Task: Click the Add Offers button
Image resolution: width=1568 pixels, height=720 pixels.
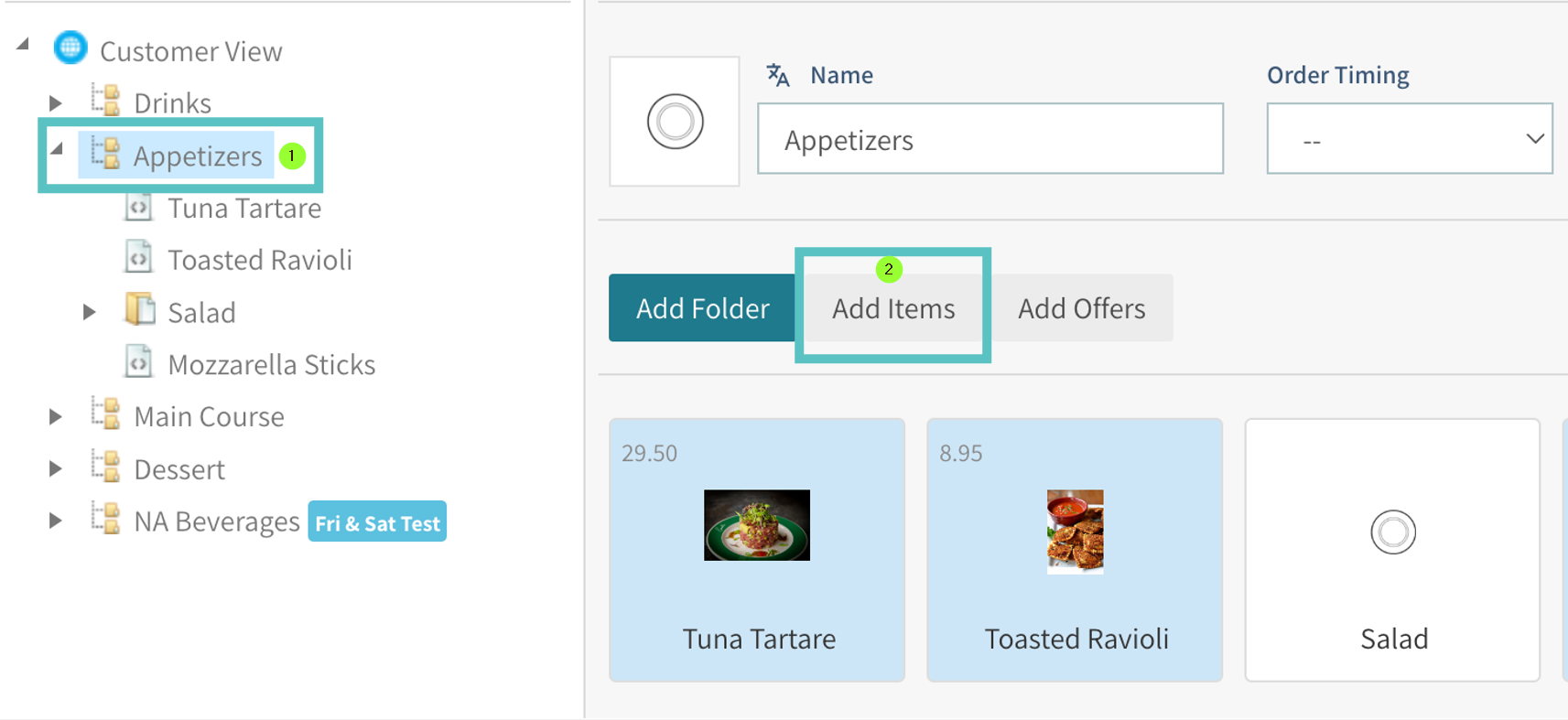Action: tap(1081, 308)
